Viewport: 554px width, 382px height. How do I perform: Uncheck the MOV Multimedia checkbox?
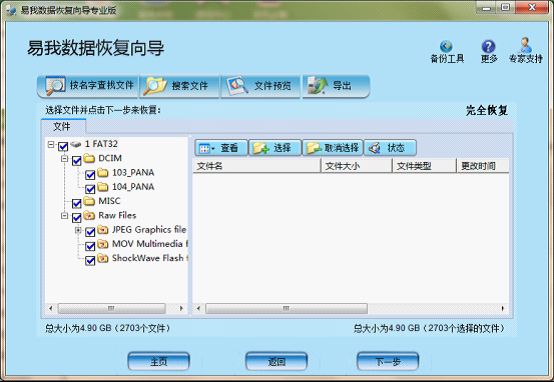coord(90,246)
